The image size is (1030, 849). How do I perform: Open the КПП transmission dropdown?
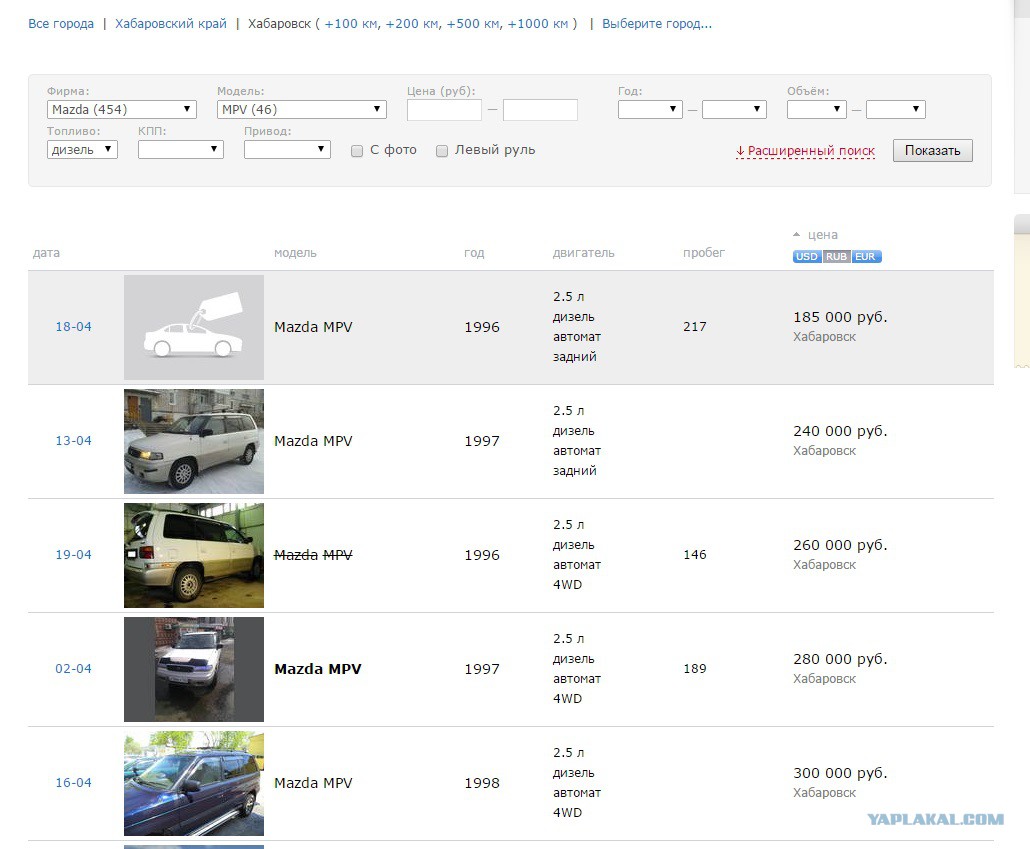click(181, 150)
